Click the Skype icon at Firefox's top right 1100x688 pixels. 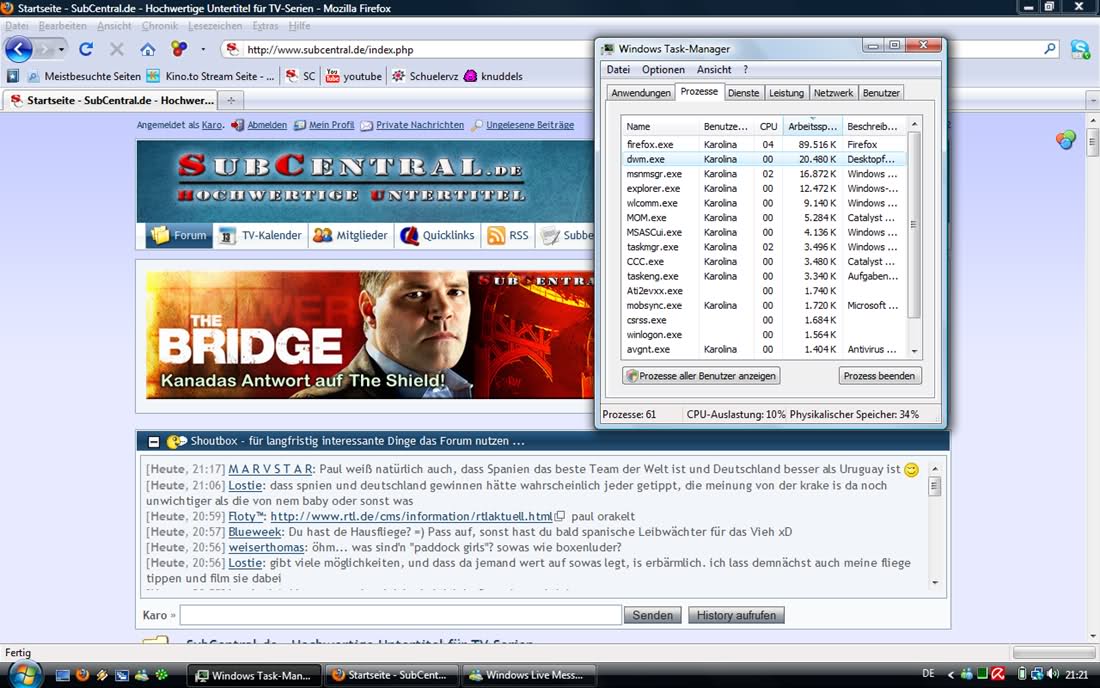click(1080, 49)
